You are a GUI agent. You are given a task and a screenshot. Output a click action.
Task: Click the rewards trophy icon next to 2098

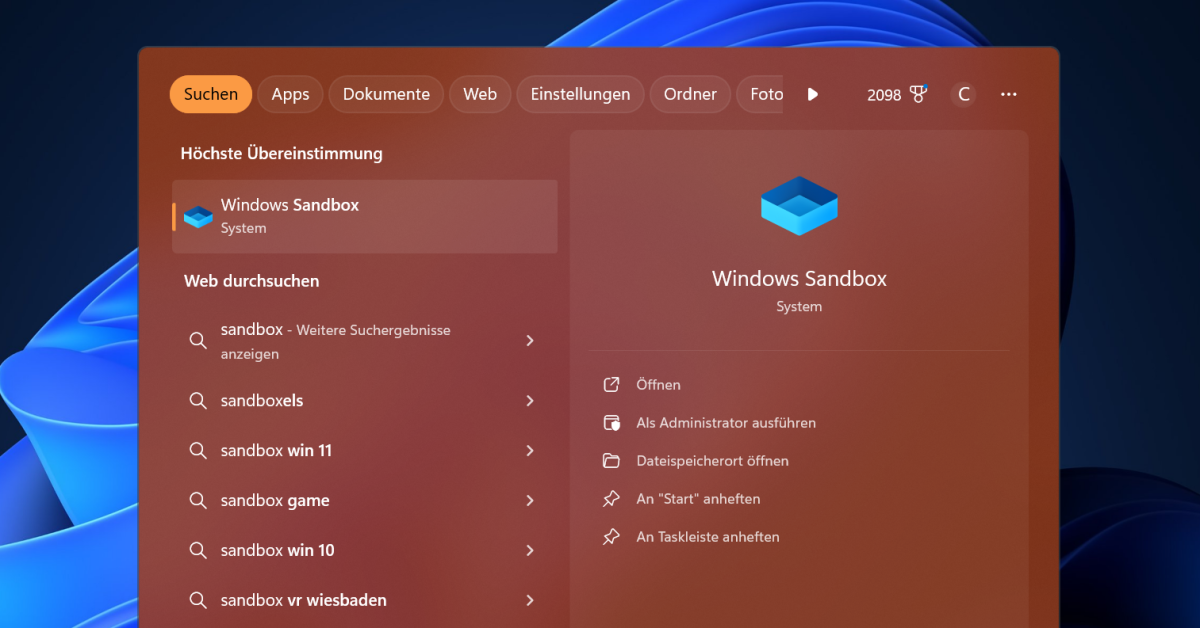click(x=917, y=94)
